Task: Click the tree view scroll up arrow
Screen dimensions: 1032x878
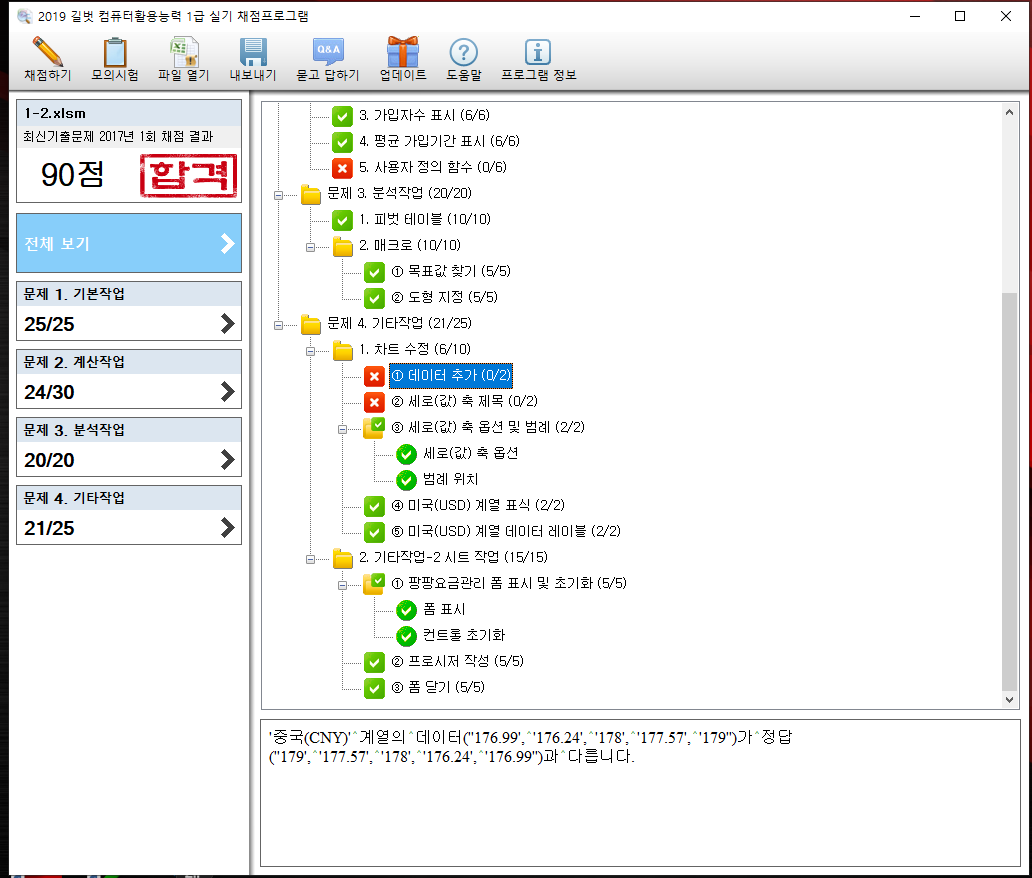Action: click(x=1008, y=112)
